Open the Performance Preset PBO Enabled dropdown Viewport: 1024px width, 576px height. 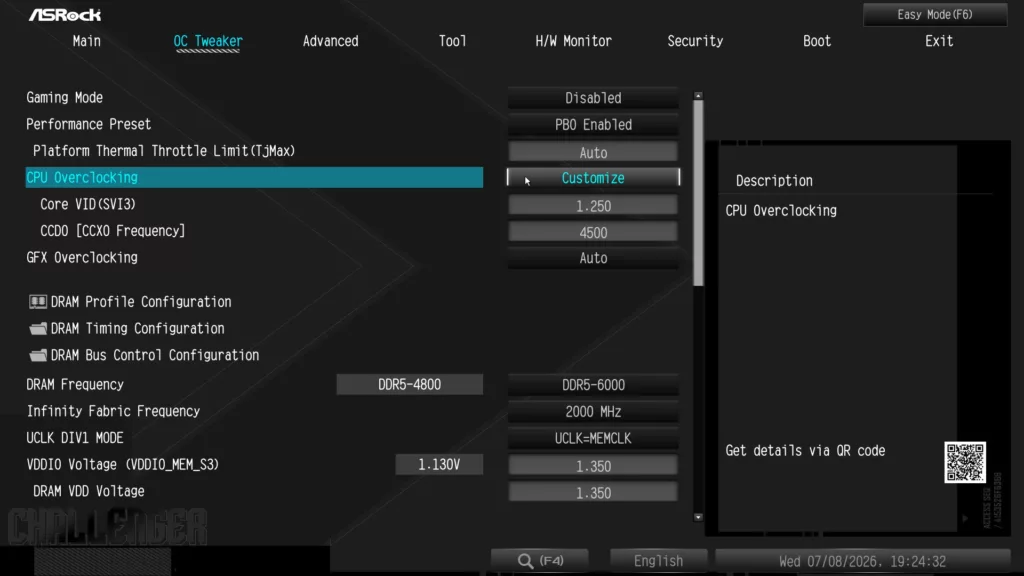[x=593, y=125]
